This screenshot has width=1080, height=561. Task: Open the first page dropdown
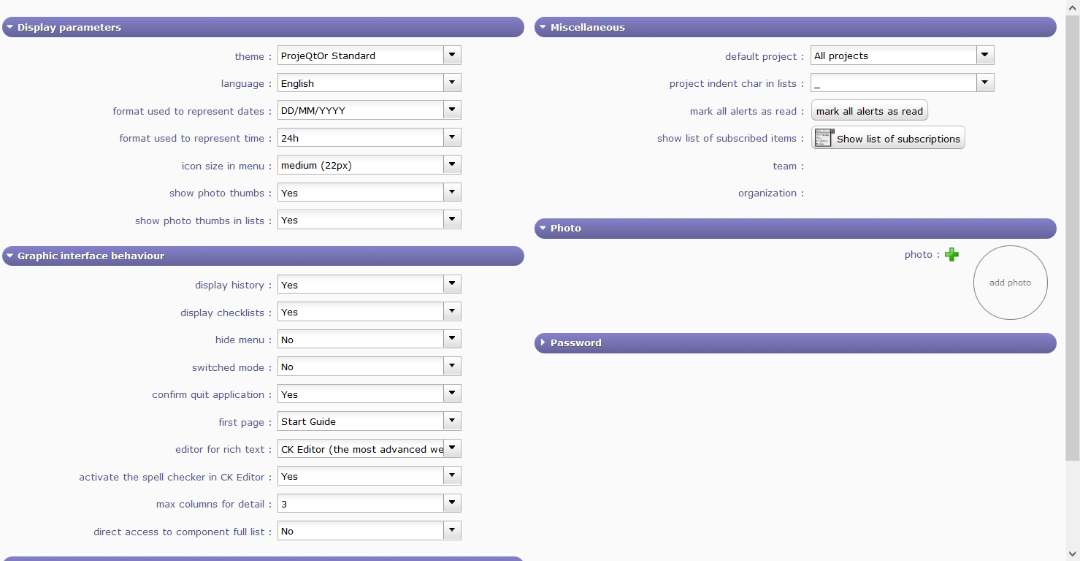pyautogui.click(x=453, y=422)
